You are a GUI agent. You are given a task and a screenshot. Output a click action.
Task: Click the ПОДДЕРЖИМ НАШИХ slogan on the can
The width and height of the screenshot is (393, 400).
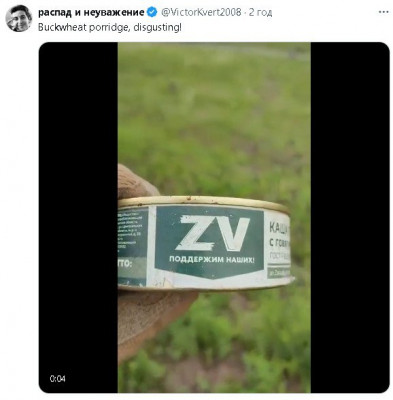tap(212, 259)
